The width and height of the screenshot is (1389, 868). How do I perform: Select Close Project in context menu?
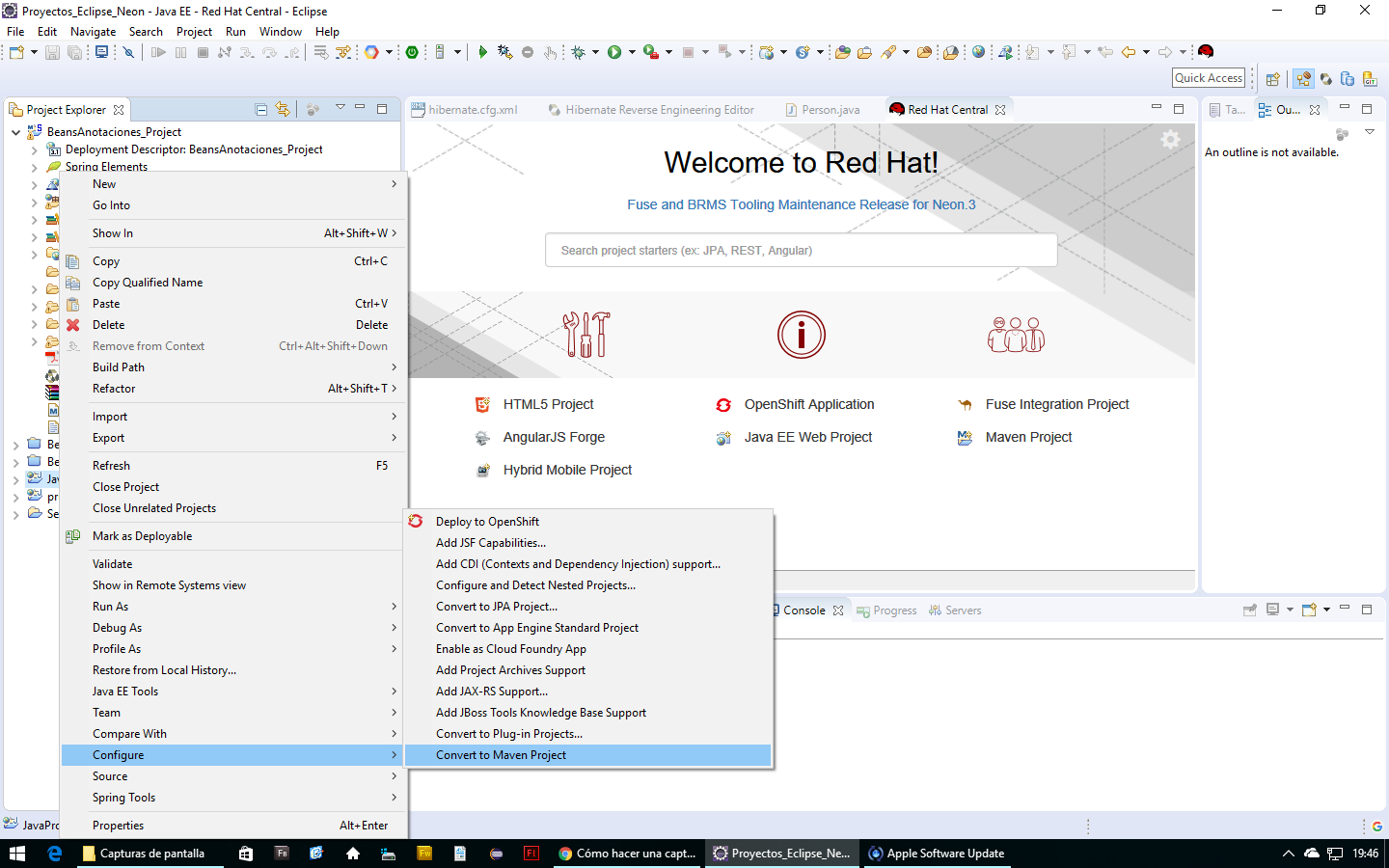pyautogui.click(x=232, y=487)
